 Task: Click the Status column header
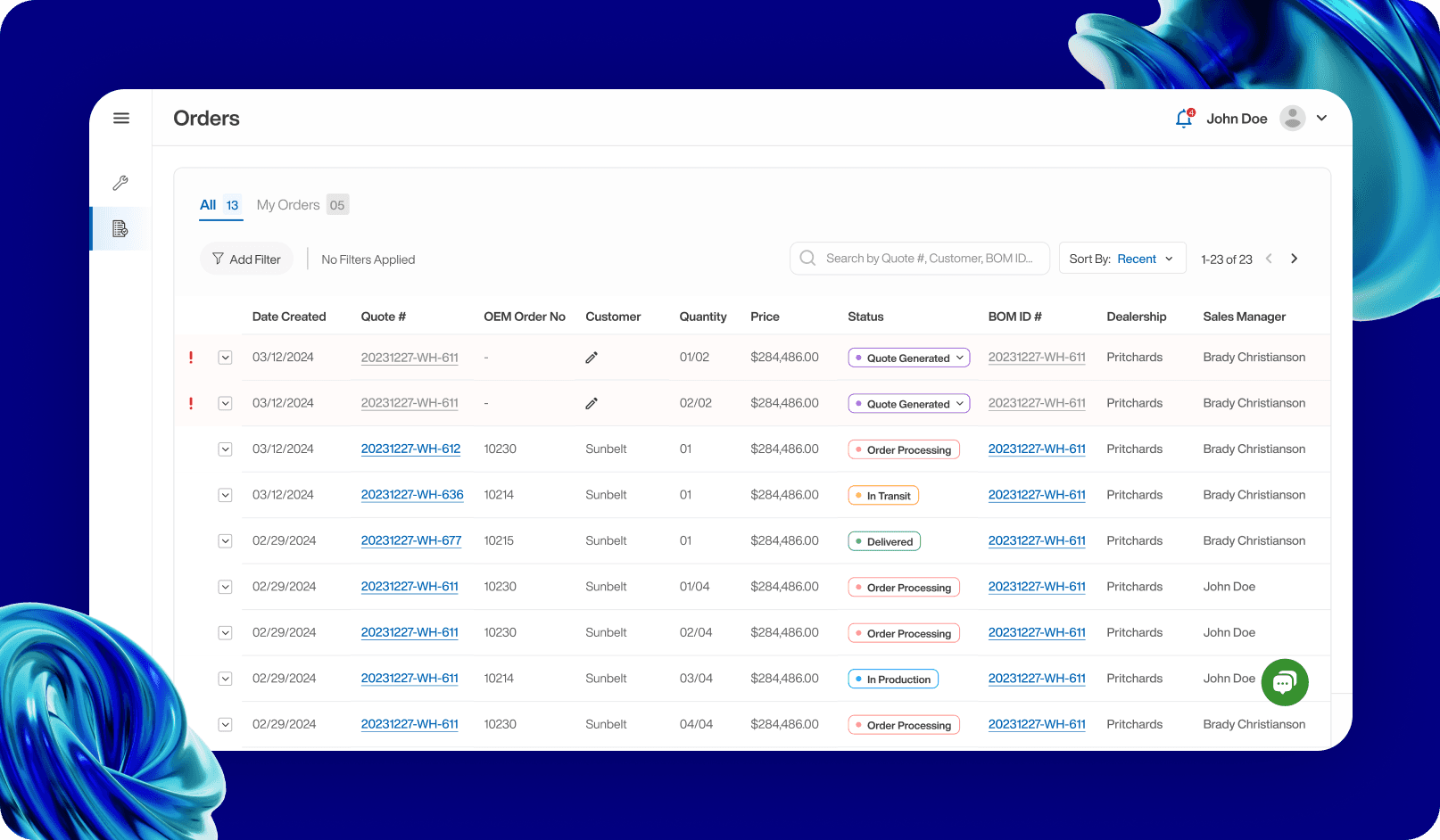(x=865, y=317)
